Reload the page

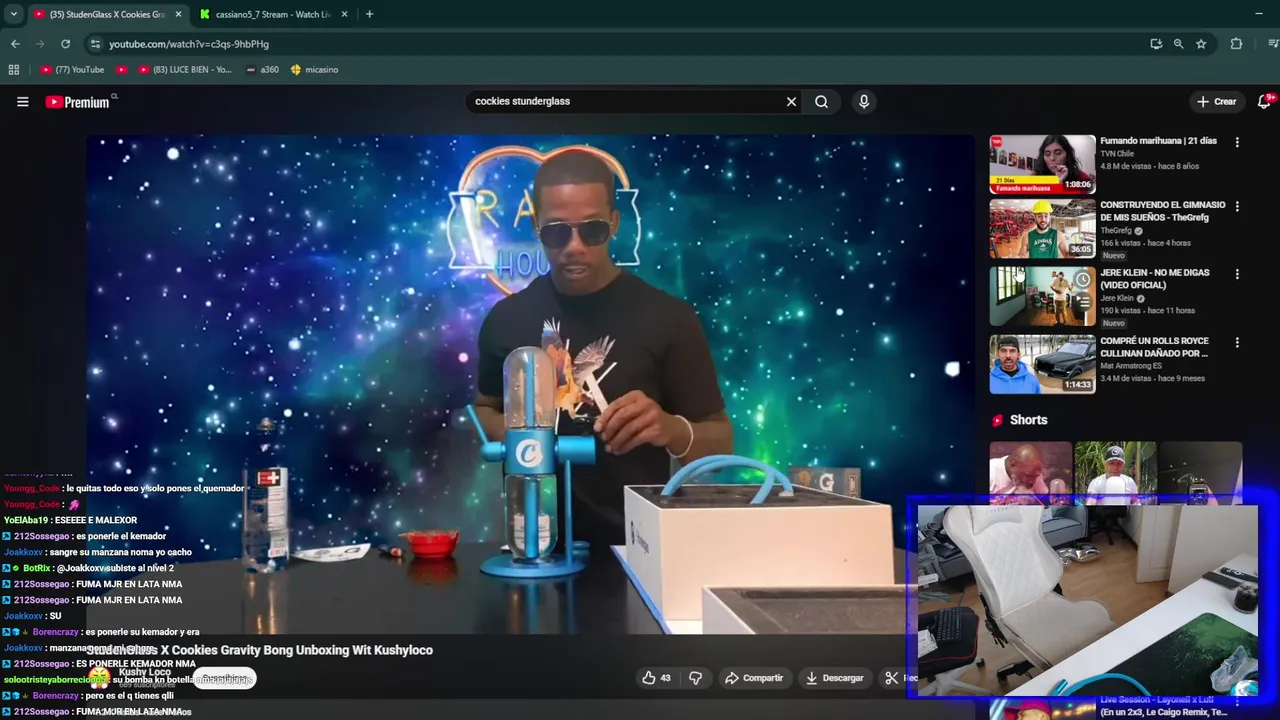point(66,44)
